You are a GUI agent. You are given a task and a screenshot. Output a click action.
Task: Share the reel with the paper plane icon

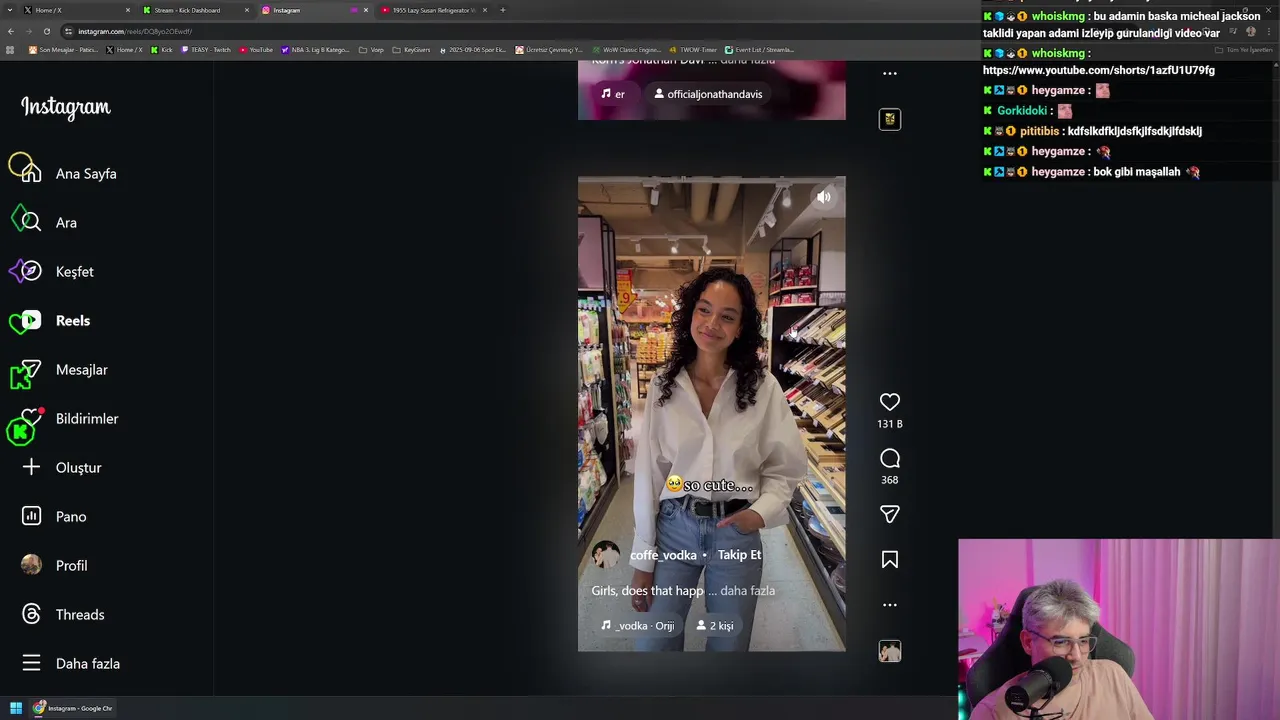[889, 514]
